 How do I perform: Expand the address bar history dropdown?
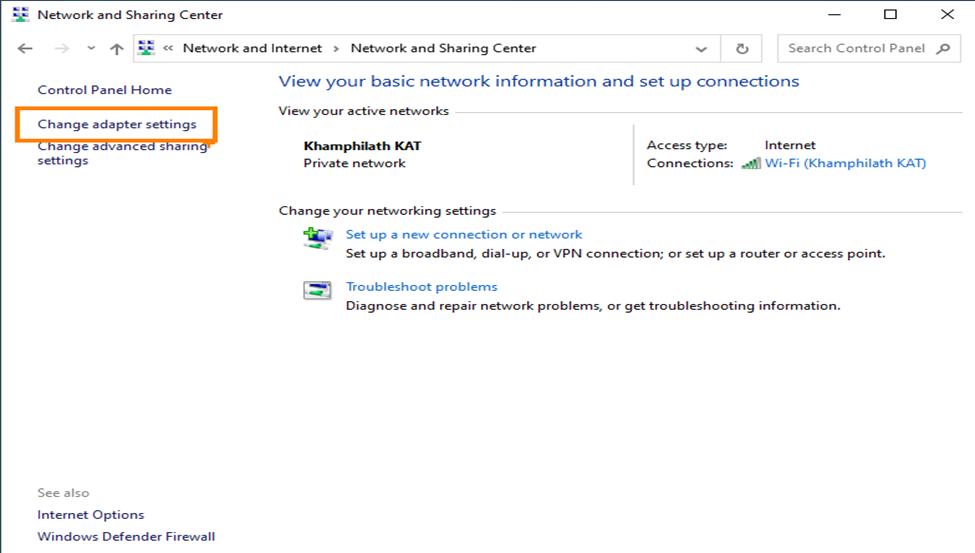pyautogui.click(x=700, y=48)
